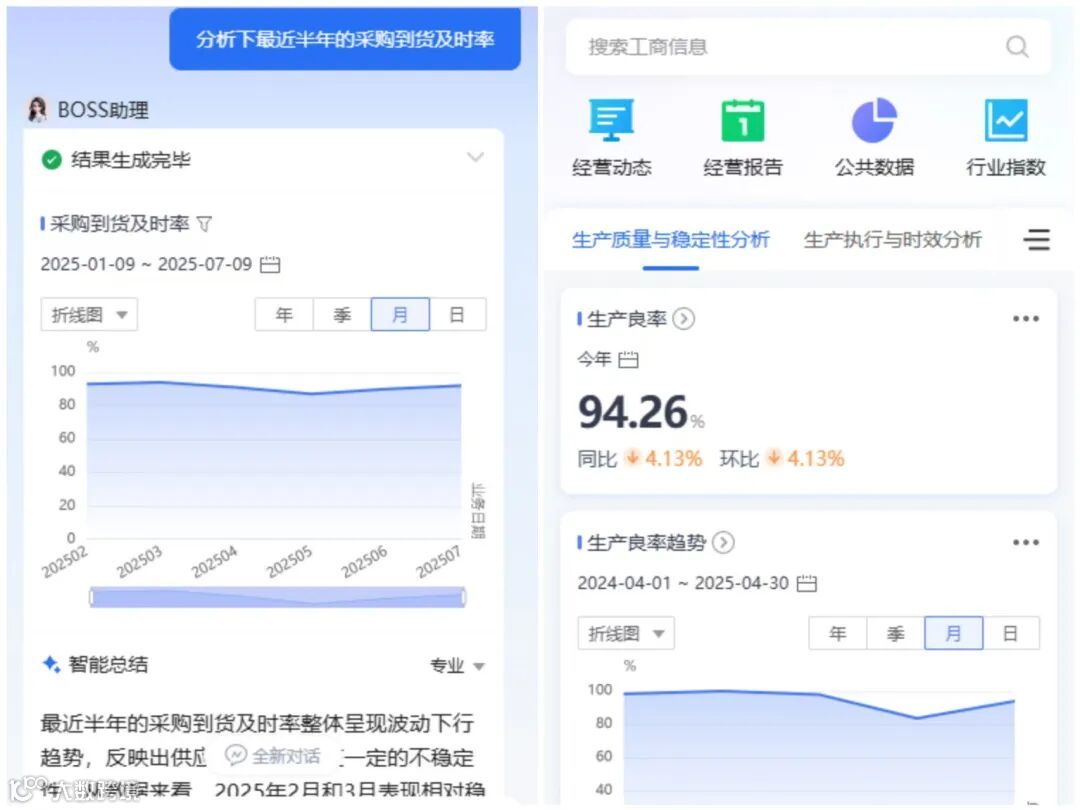Collapse the 结果生成完毕 result panel chevron
The image size is (1080, 810).
[x=475, y=157]
